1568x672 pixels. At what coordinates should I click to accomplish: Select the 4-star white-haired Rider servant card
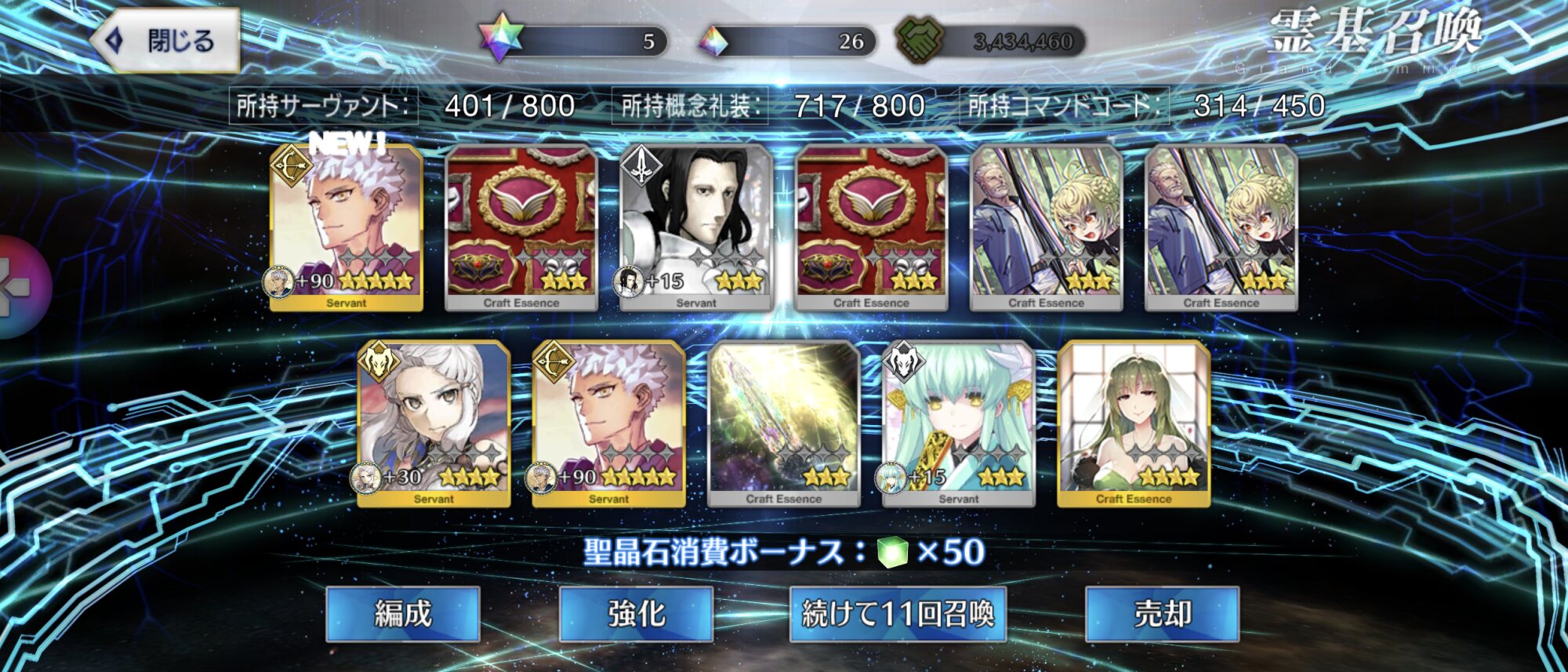[x=434, y=423]
